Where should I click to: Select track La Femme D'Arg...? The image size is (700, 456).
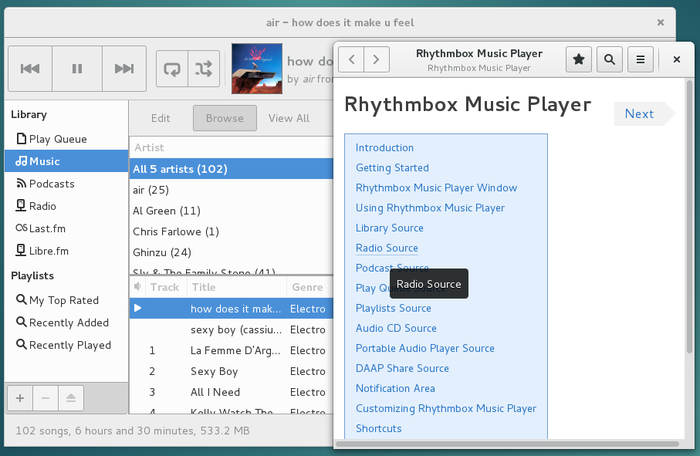coord(231,351)
